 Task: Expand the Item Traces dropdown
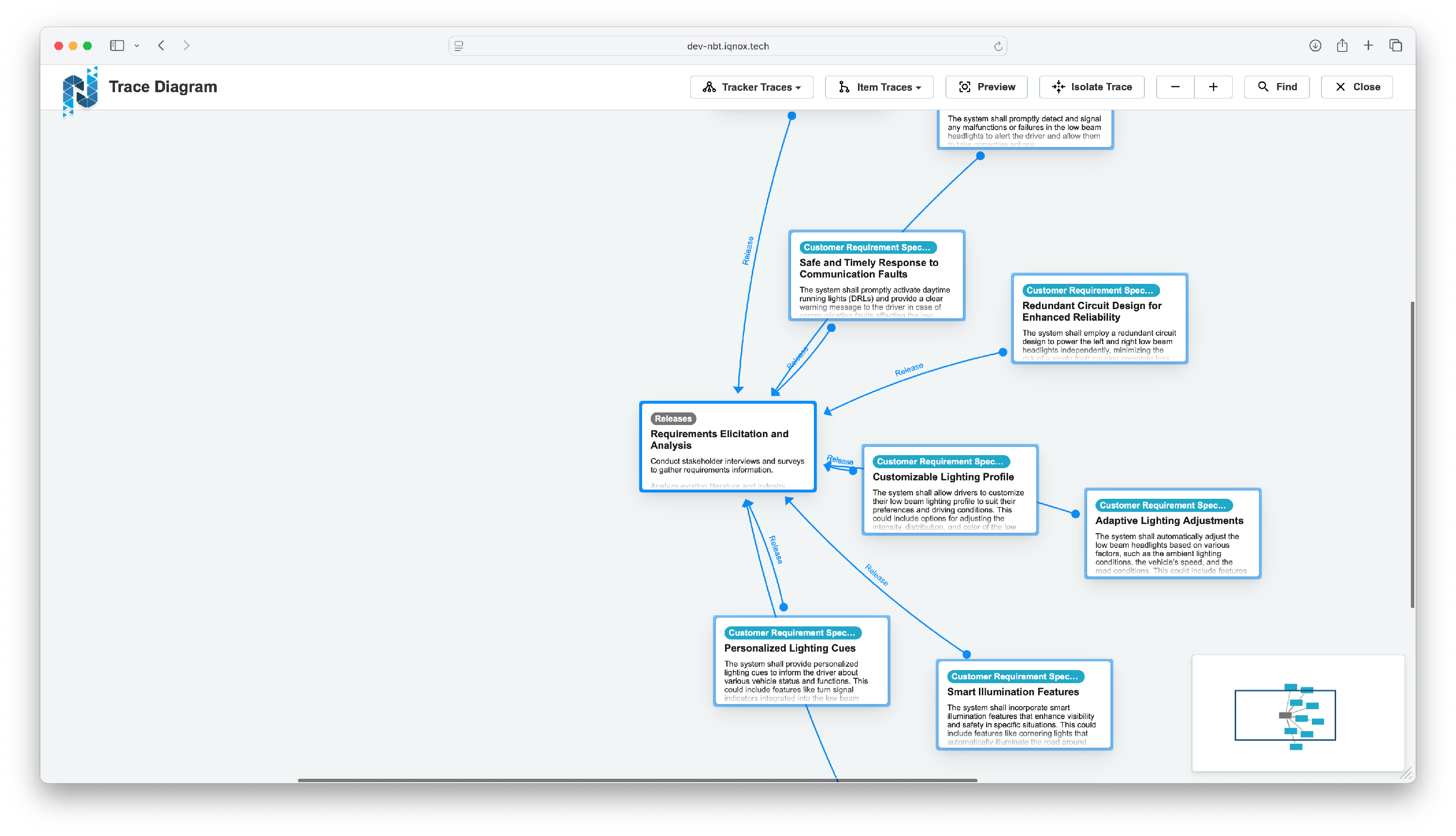(879, 87)
